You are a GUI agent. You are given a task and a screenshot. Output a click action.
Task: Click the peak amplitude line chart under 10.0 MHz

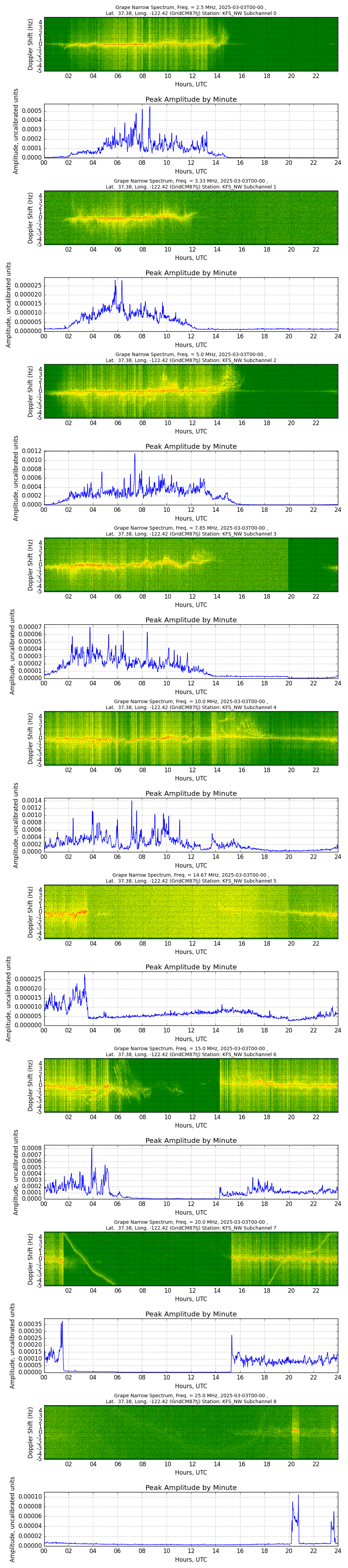point(190,825)
